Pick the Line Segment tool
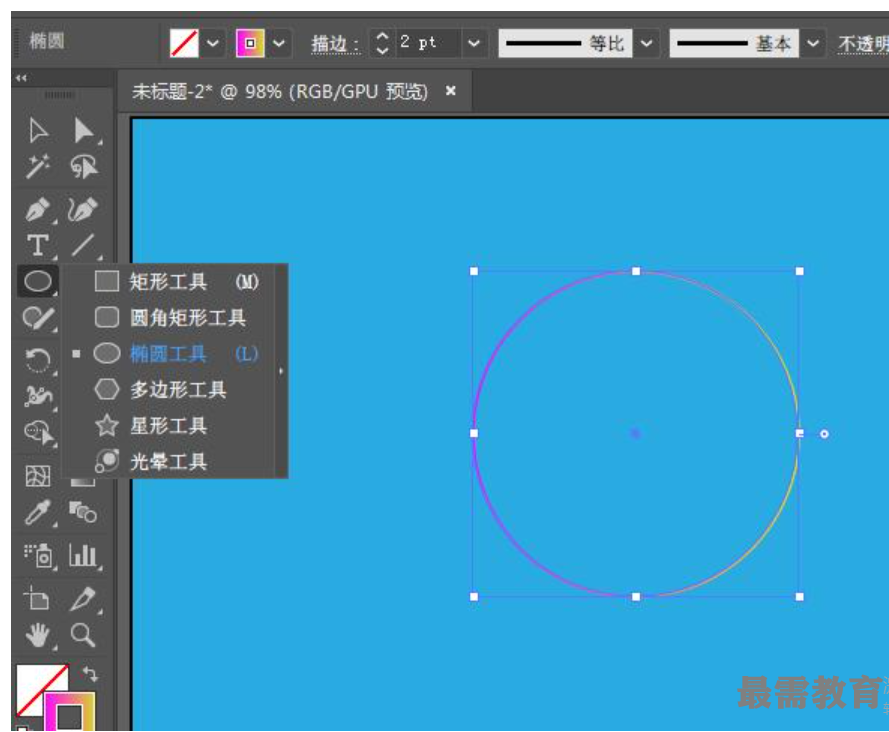Viewport: 889px width, 732px height. pyautogui.click(x=83, y=246)
